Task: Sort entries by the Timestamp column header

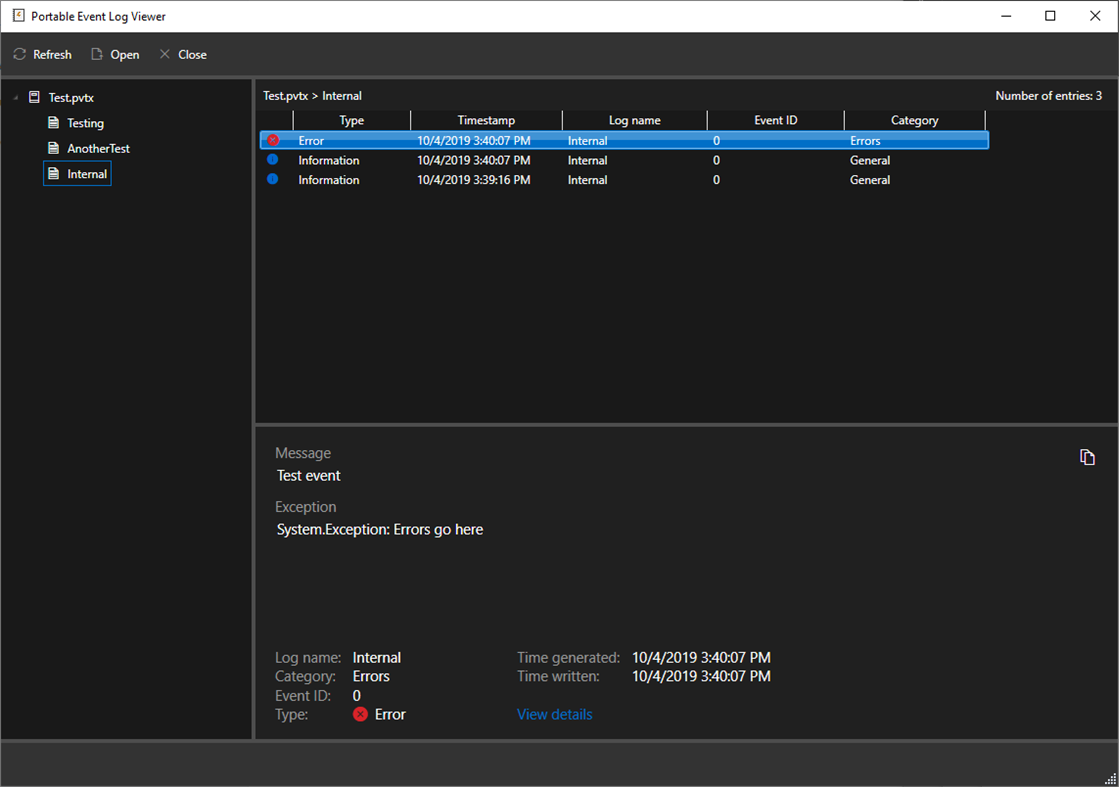Action: tap(486, 119)
